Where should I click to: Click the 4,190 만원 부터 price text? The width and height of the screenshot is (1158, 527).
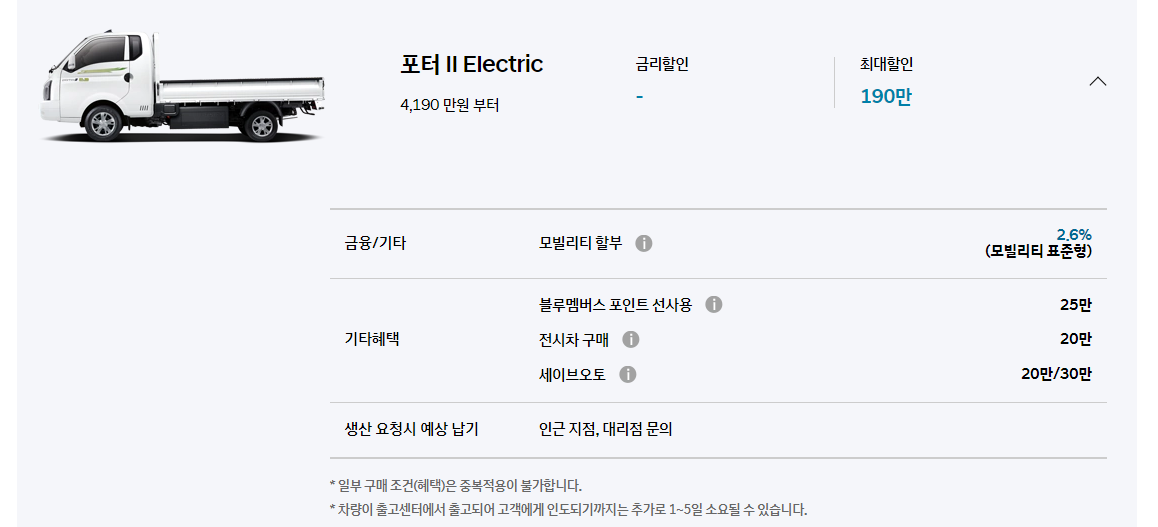pyautogui.click(x=450, y=106)
